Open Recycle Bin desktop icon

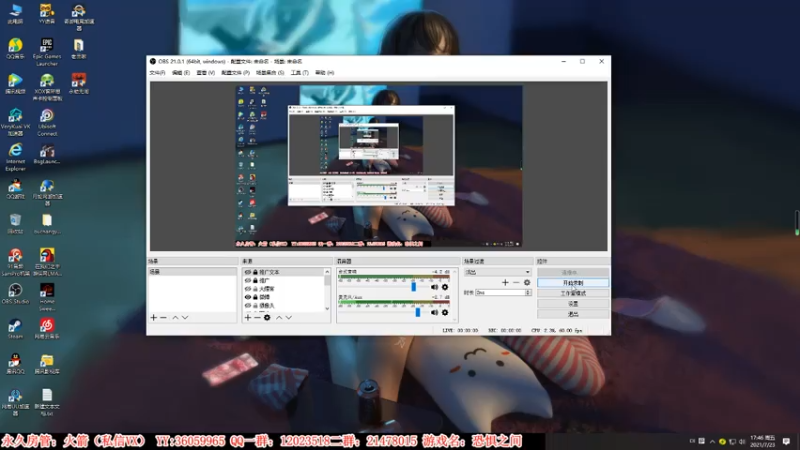15,223
